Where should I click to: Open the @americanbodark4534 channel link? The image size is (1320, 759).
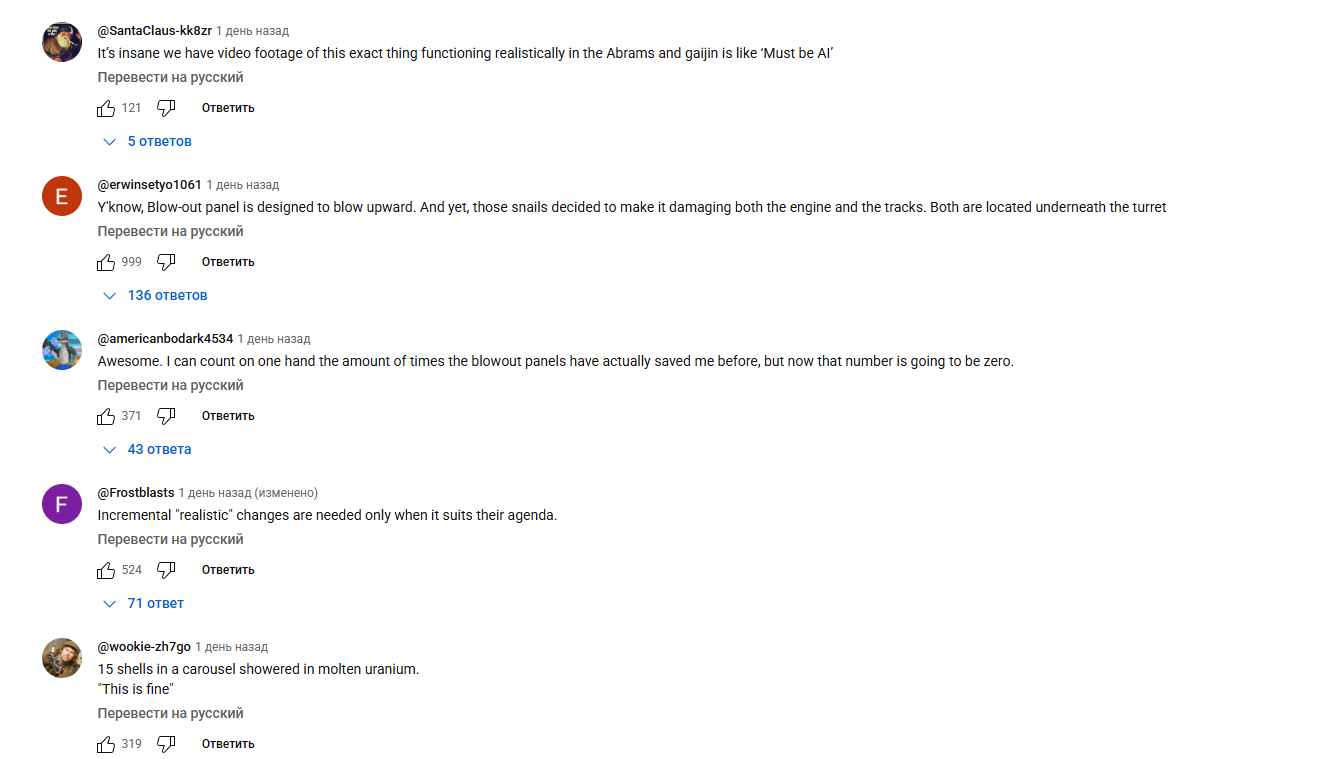tap(165, 339)
